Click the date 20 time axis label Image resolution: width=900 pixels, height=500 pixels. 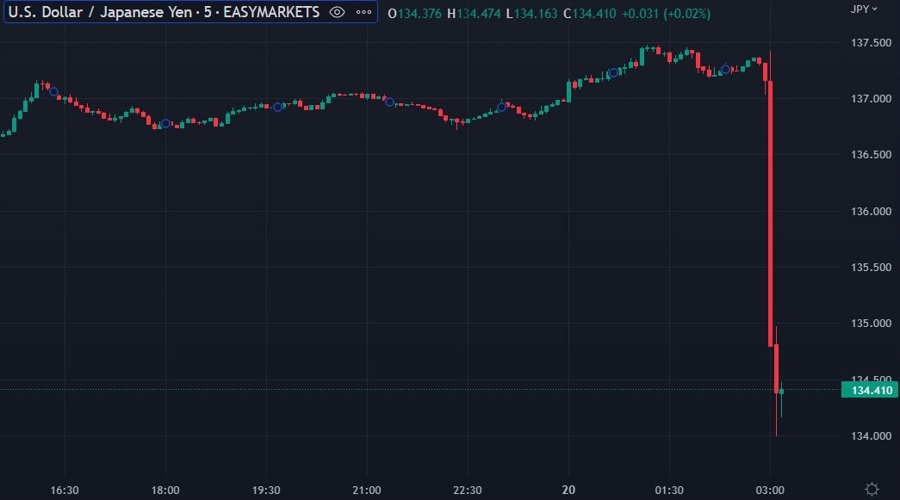568,490
